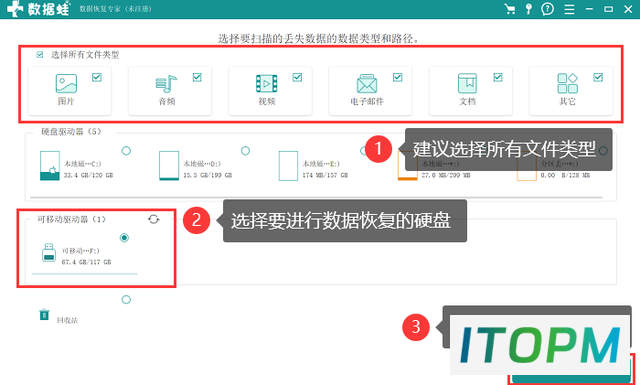Viewport: 640px width, 385px height.
Task: Click the key registration icon
Action: click(x=529, y=9)
